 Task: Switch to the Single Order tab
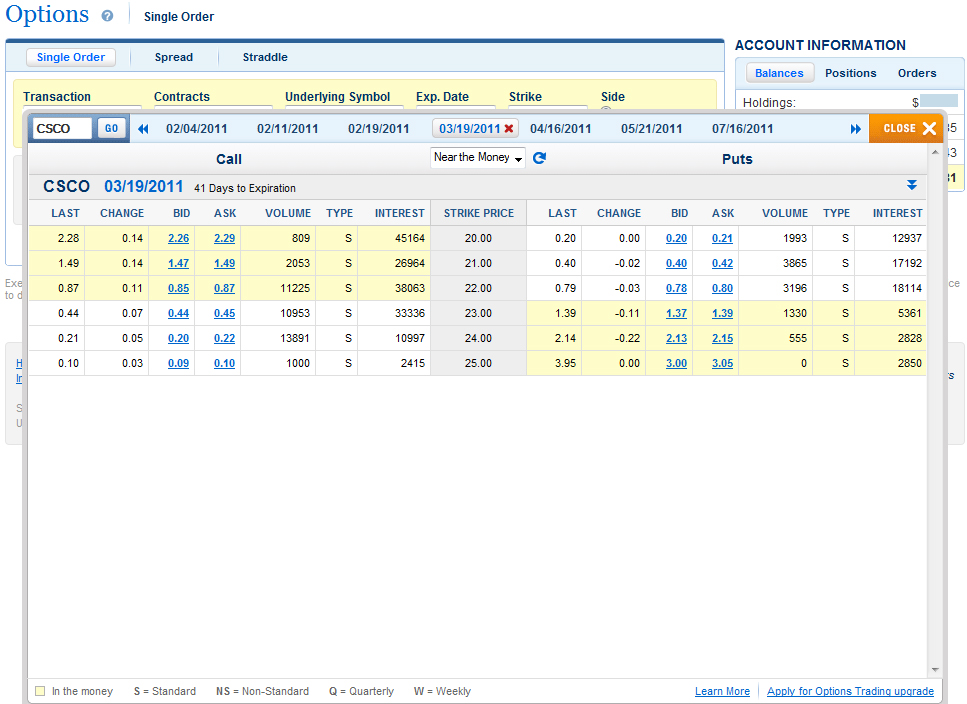pos(71,57)
